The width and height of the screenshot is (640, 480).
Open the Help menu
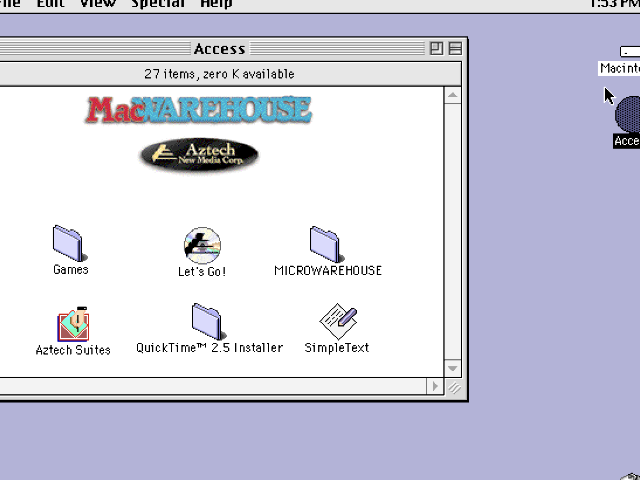click(x=216, y=4)
